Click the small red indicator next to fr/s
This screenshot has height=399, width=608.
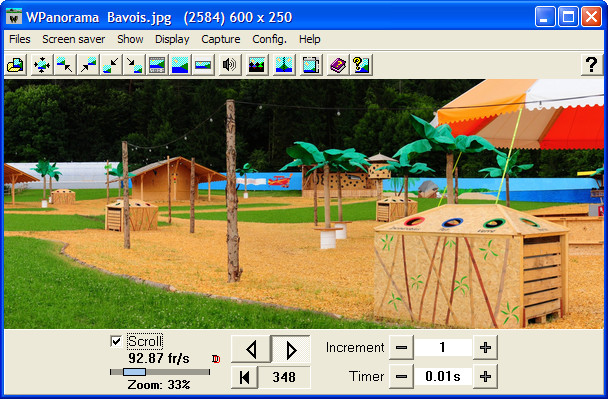tap(216, 359)
